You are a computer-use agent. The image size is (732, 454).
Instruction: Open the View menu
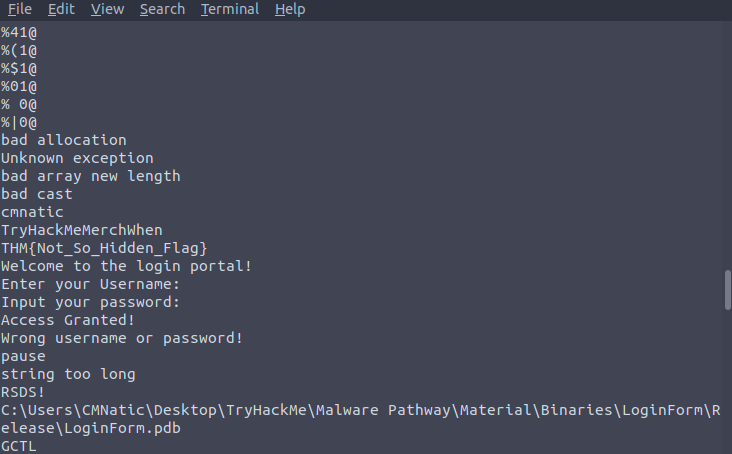pos(107,9)
